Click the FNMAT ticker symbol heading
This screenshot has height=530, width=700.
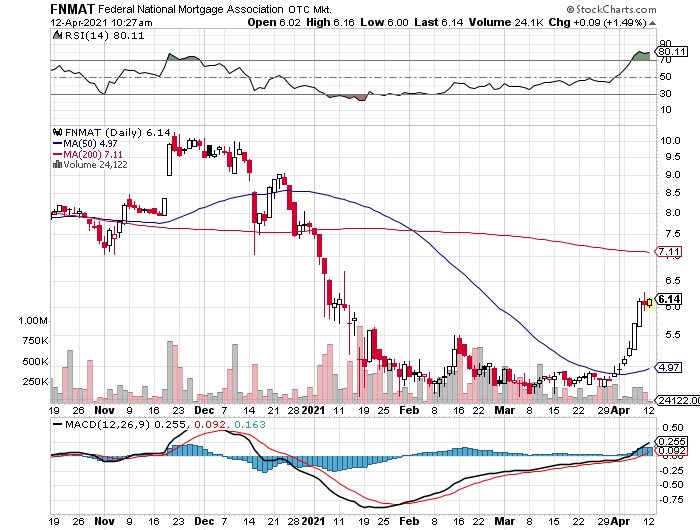[x=73, y=9]
